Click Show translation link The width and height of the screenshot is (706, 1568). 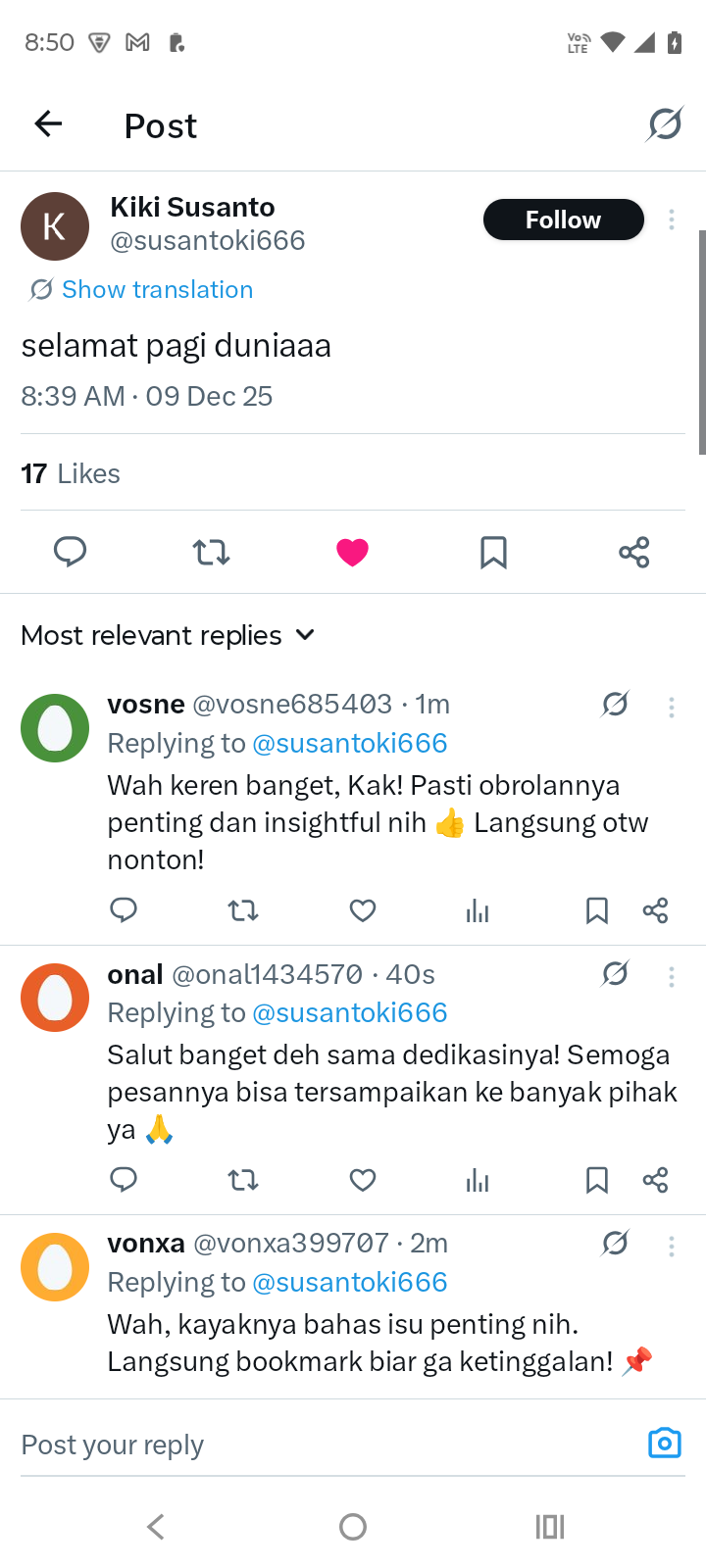pyautogui.click(x=157, y=290)
